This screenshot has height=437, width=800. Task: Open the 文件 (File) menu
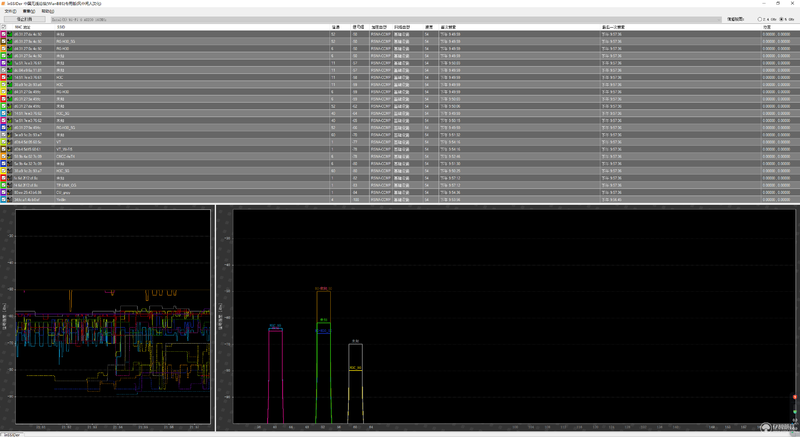coord(10,11)
